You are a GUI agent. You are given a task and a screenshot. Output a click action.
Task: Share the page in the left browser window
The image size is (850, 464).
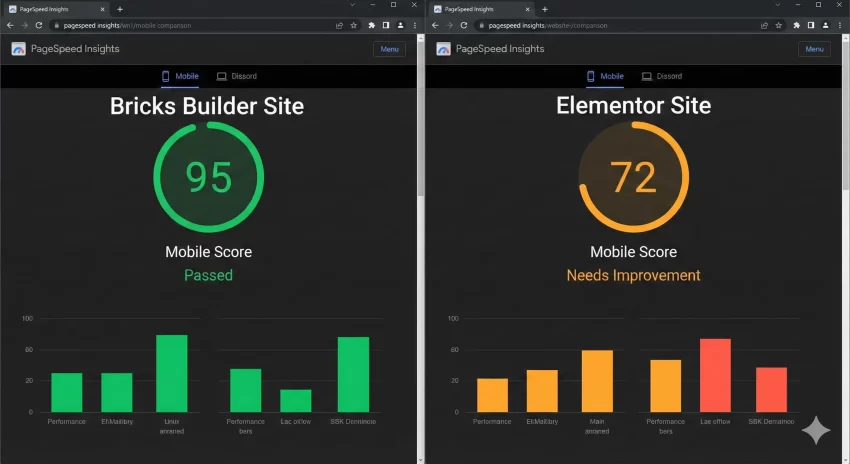[x=339, y=25]
